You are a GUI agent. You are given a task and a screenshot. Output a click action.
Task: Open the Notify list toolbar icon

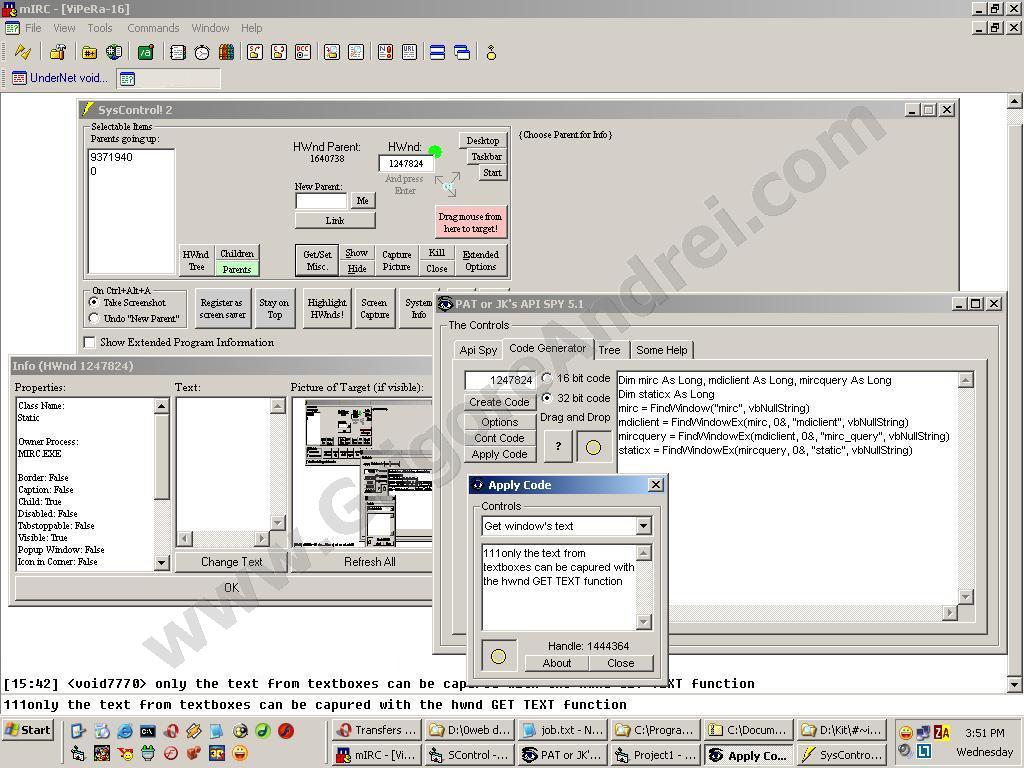[x=385, y=52]
